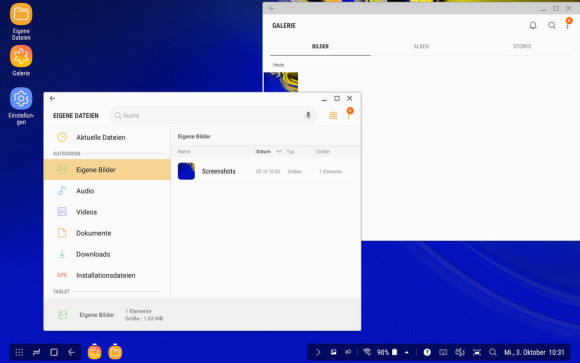580x363 pixels.
Task: Select the Dokumente category
Action: coord(107,233)
